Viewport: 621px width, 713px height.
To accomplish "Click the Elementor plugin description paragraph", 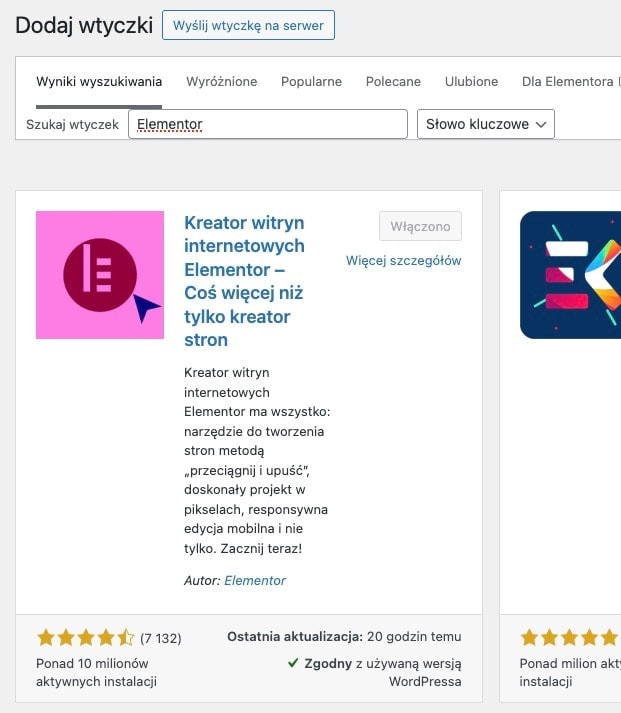I will [257, 460].
